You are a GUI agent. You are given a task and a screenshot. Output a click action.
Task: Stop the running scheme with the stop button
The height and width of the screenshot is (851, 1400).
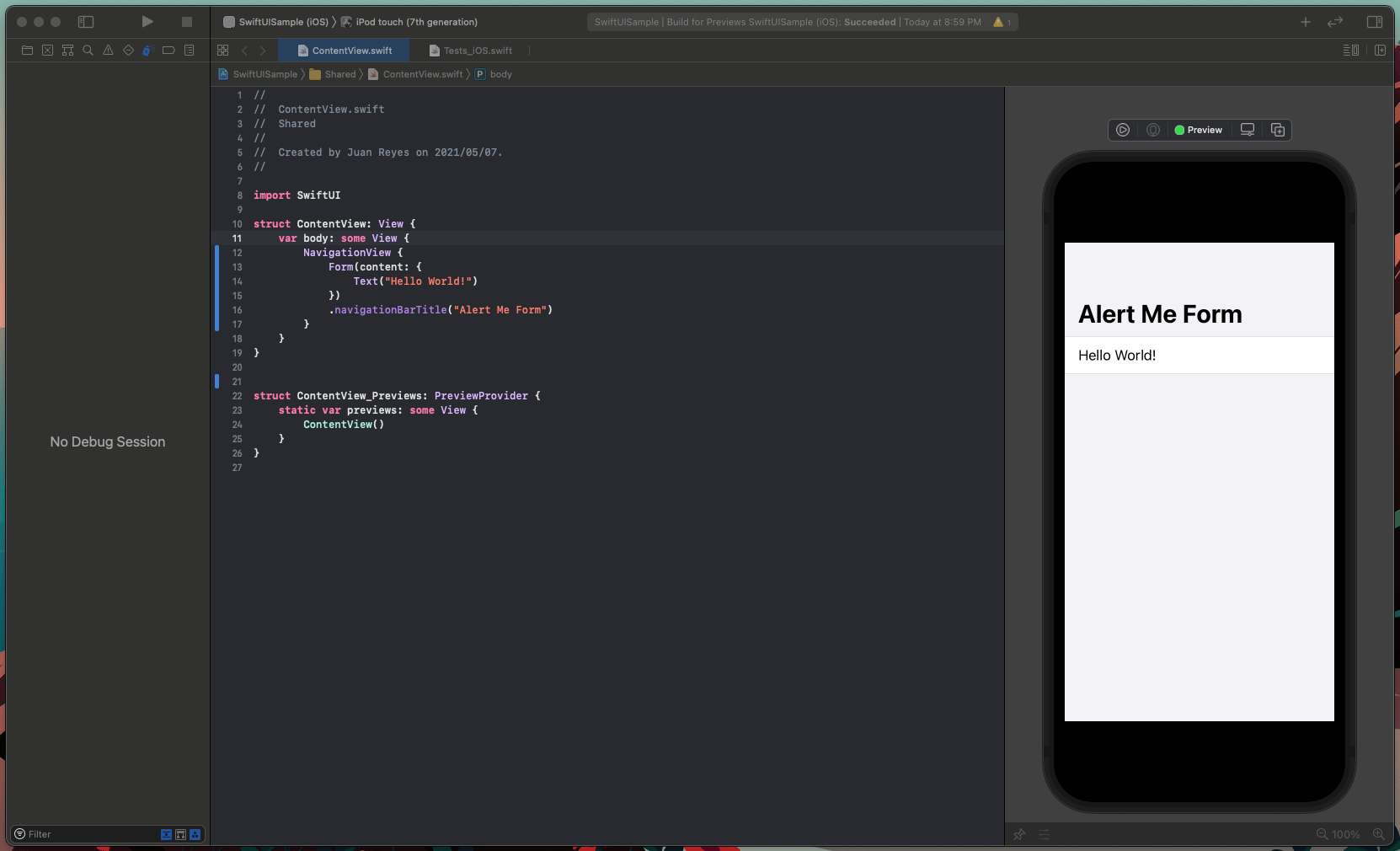tap(186, 22)
